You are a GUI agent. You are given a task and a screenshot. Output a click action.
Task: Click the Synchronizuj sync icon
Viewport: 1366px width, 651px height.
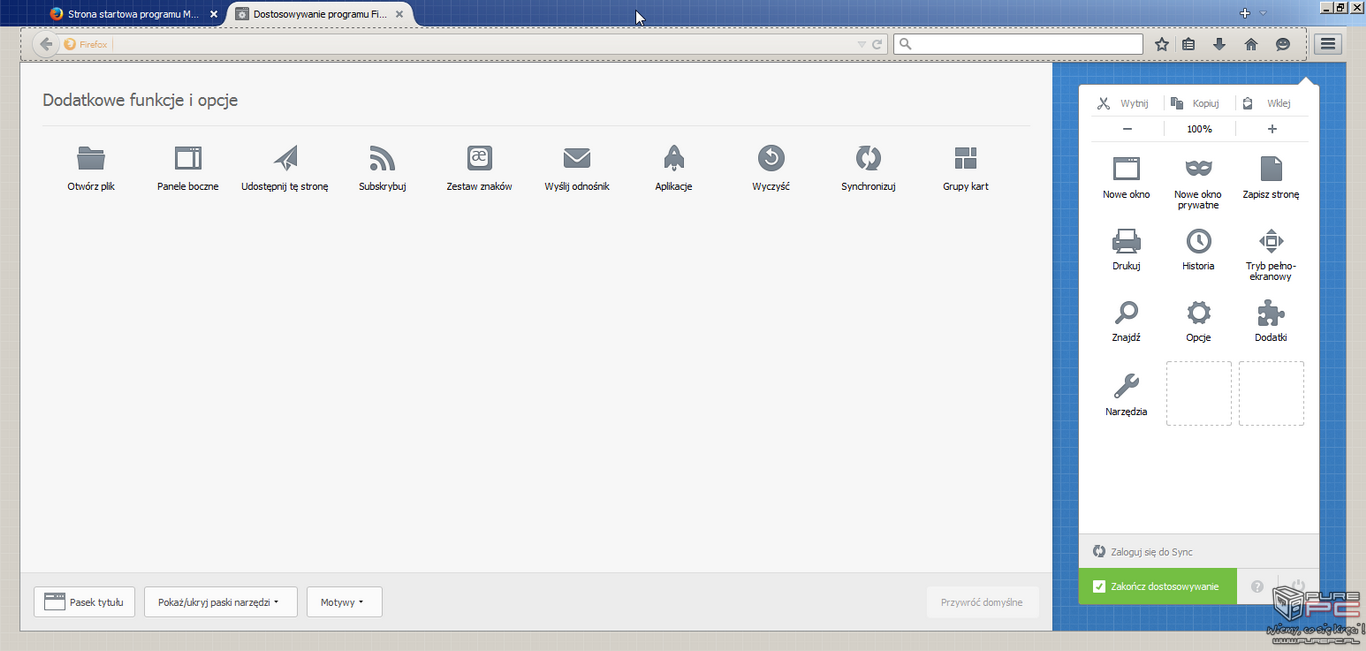click(x=867, y=158)
